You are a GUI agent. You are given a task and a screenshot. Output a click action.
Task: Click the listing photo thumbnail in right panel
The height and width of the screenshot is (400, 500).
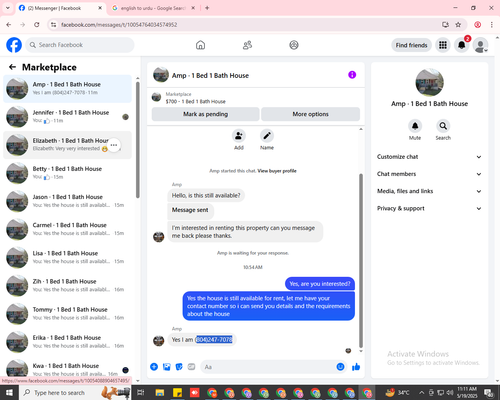click(429, 83)
